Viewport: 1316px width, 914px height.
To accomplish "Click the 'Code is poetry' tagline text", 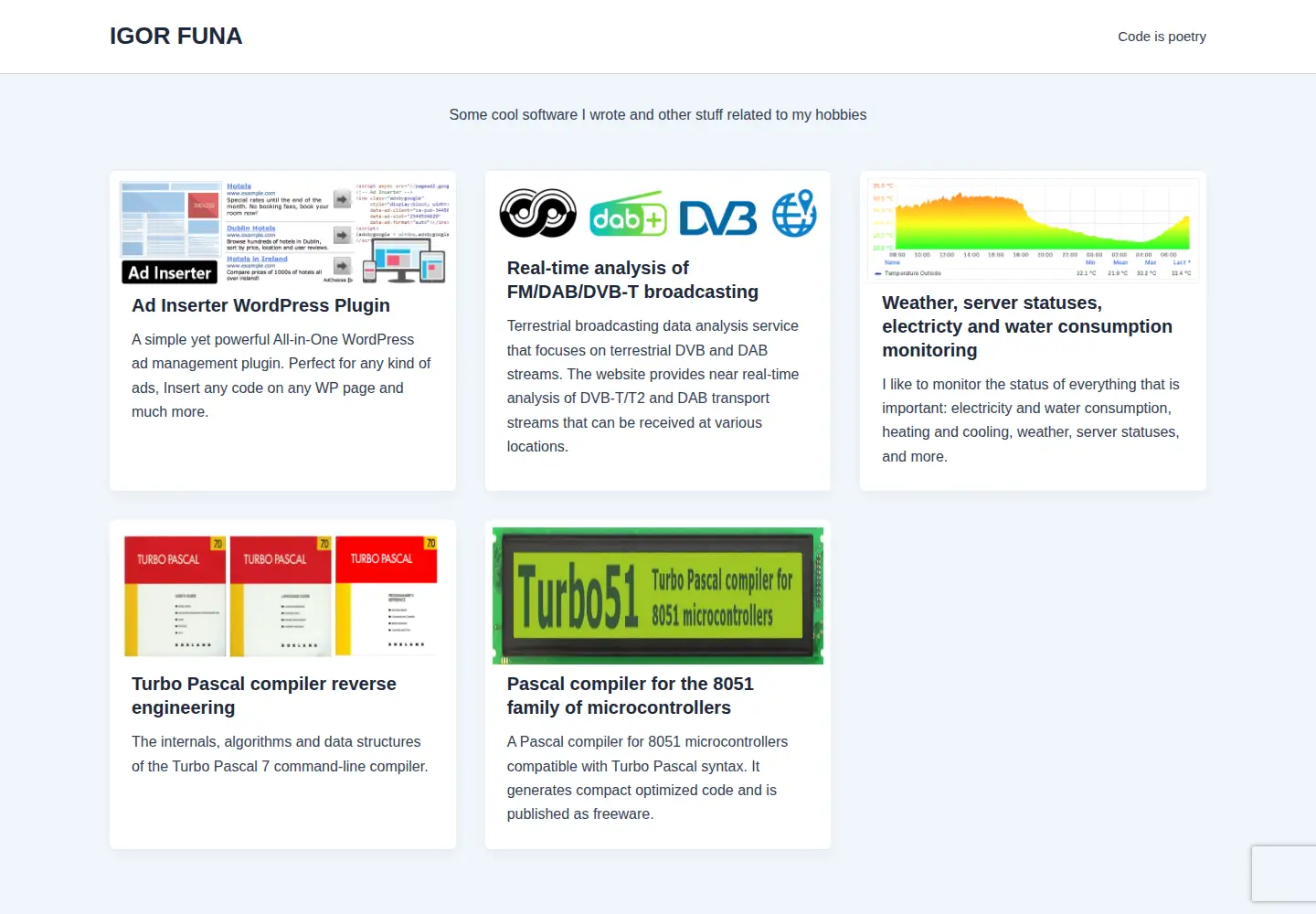I will 1162,37.
